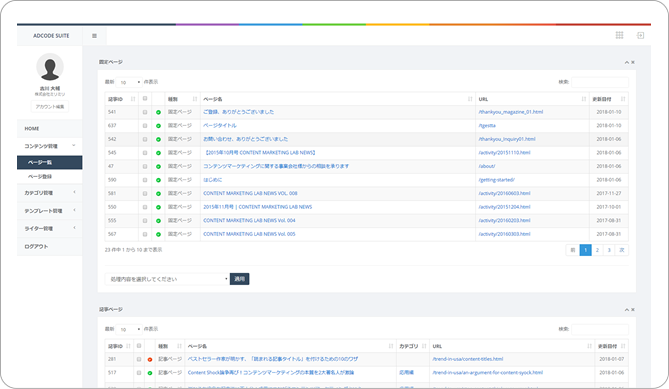The width and height of the screenshot is (669, 389).
Task: Click the user avatar image
Action: pos(50,67)
